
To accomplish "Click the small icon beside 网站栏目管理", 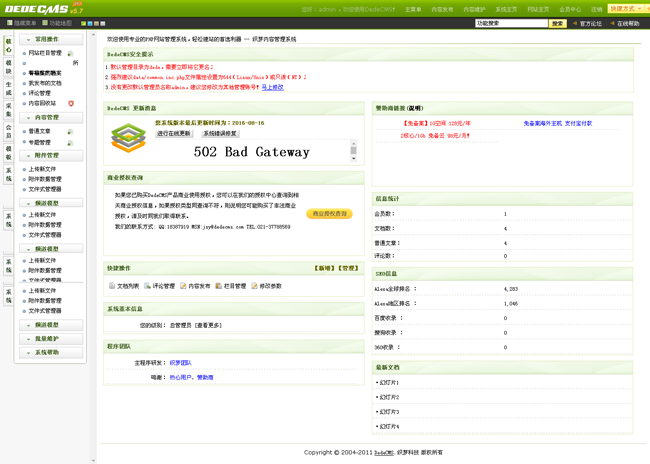I will (70, 53).
